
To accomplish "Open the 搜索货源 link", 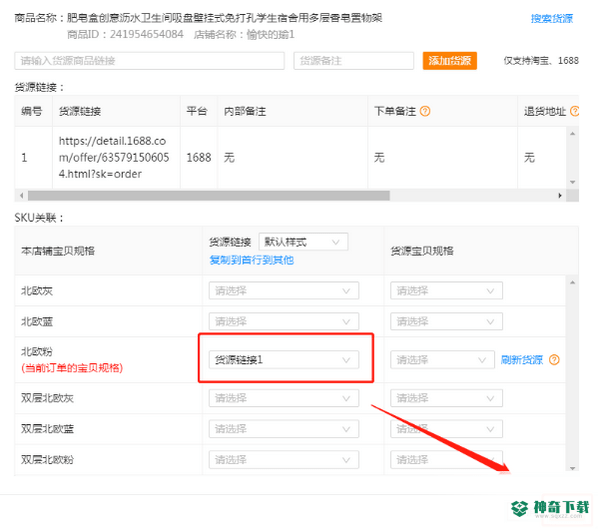I will coord(552,18).
